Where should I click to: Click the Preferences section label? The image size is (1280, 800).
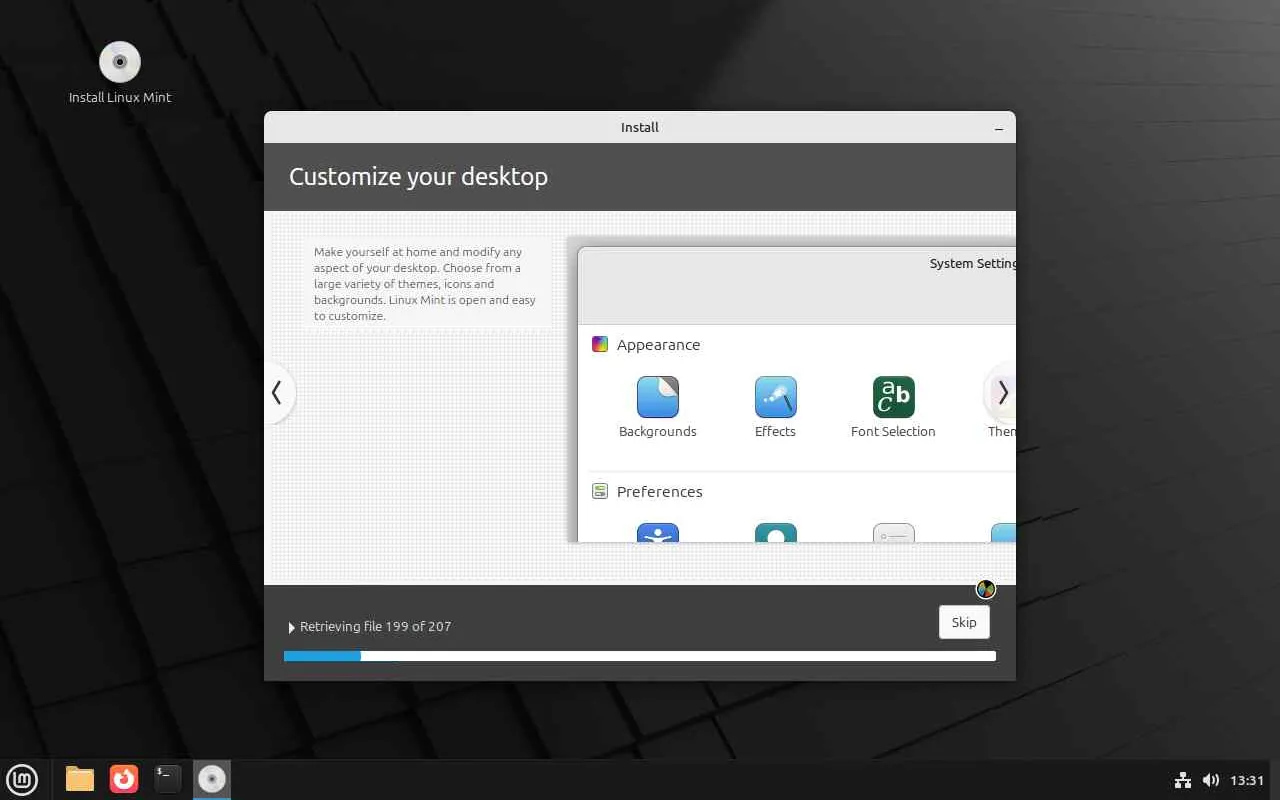point(659,492)
